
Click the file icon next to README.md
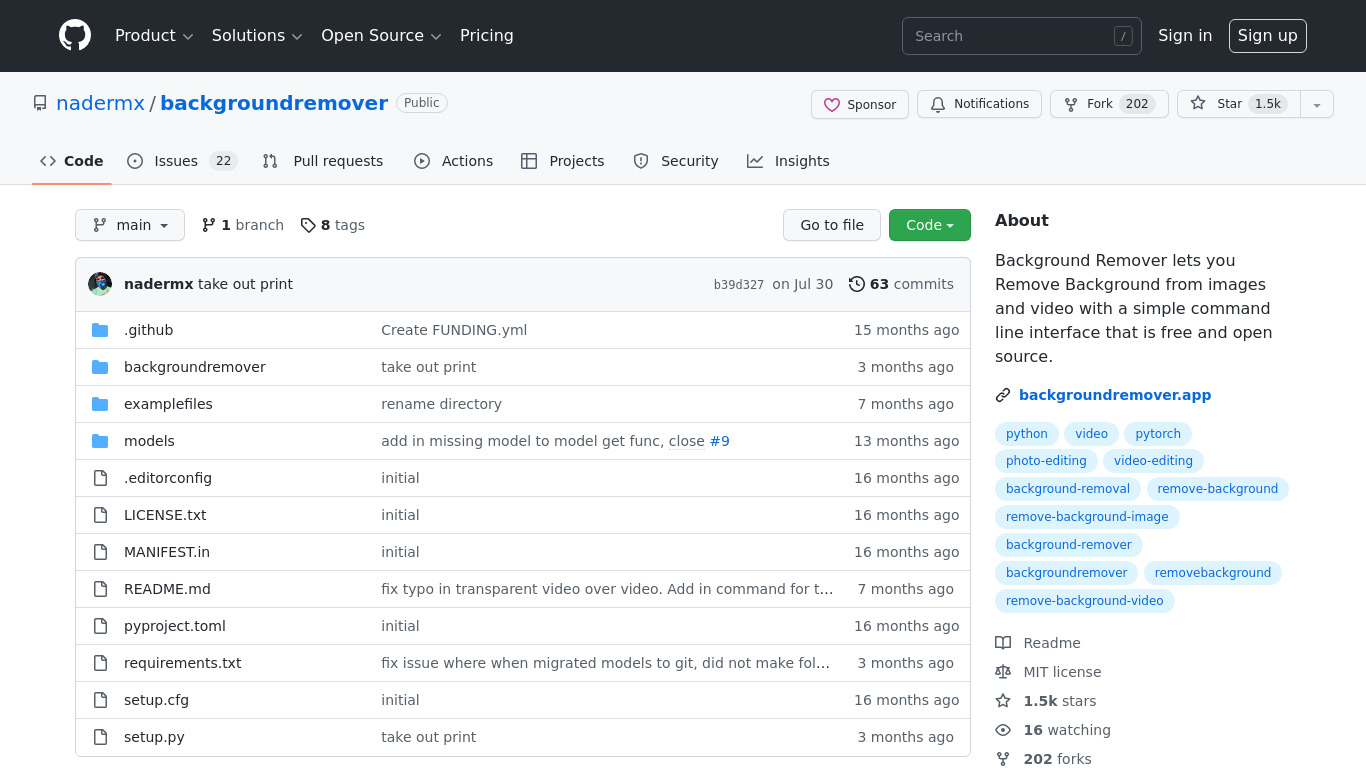point(100,589)
